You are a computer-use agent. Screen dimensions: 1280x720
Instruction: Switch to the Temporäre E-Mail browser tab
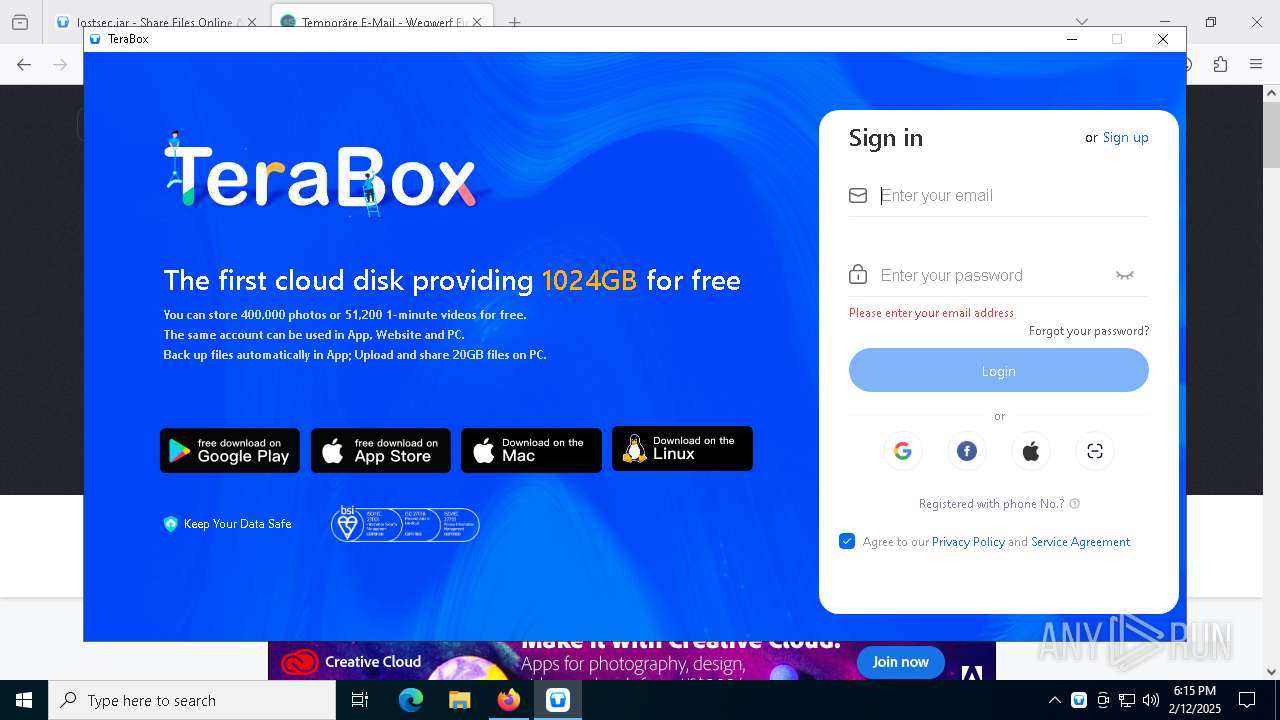pyautogui.click(x=383, y=22)
